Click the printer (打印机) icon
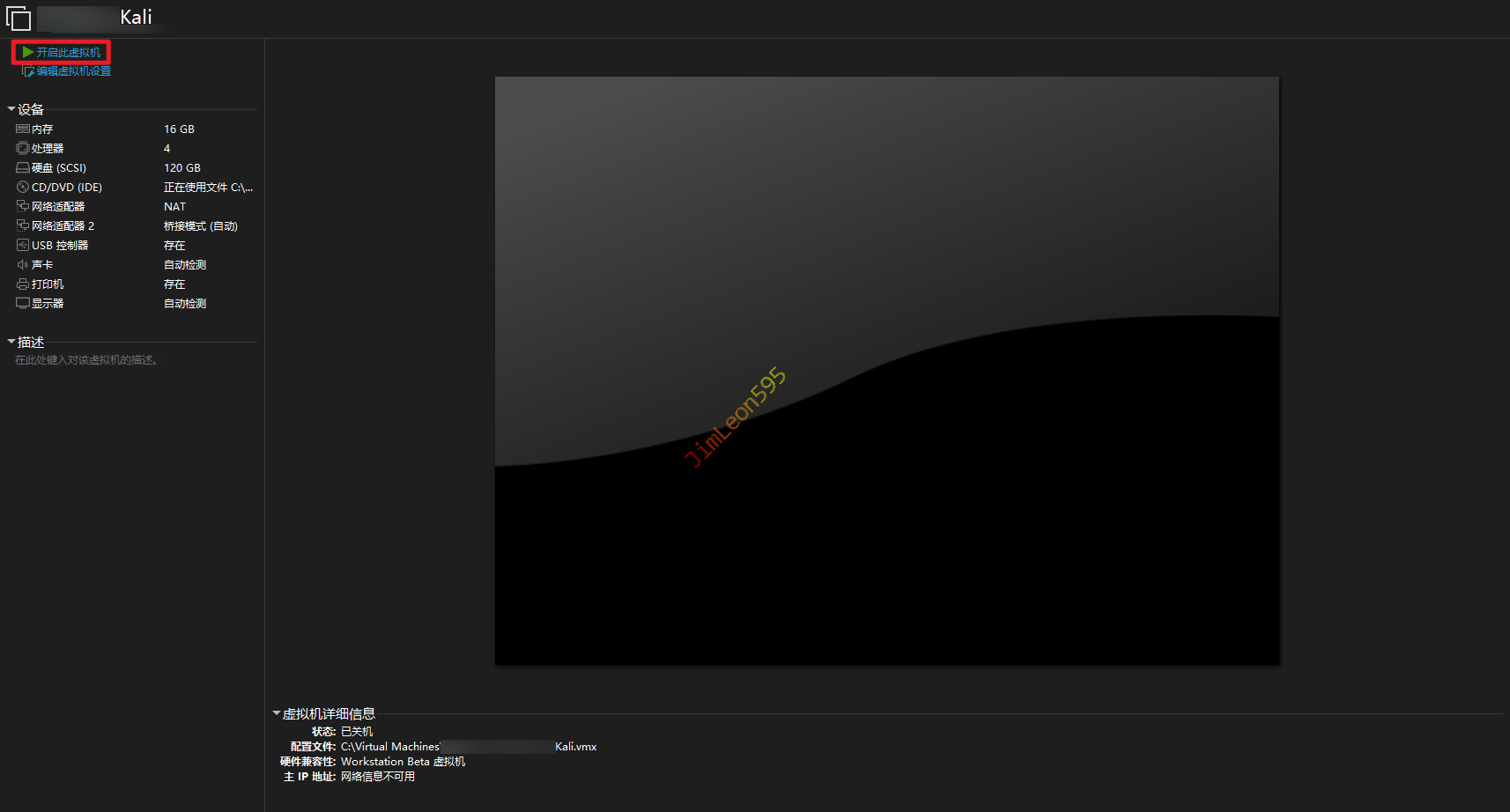Screen dimensions: 1510x812 [23, 284]
